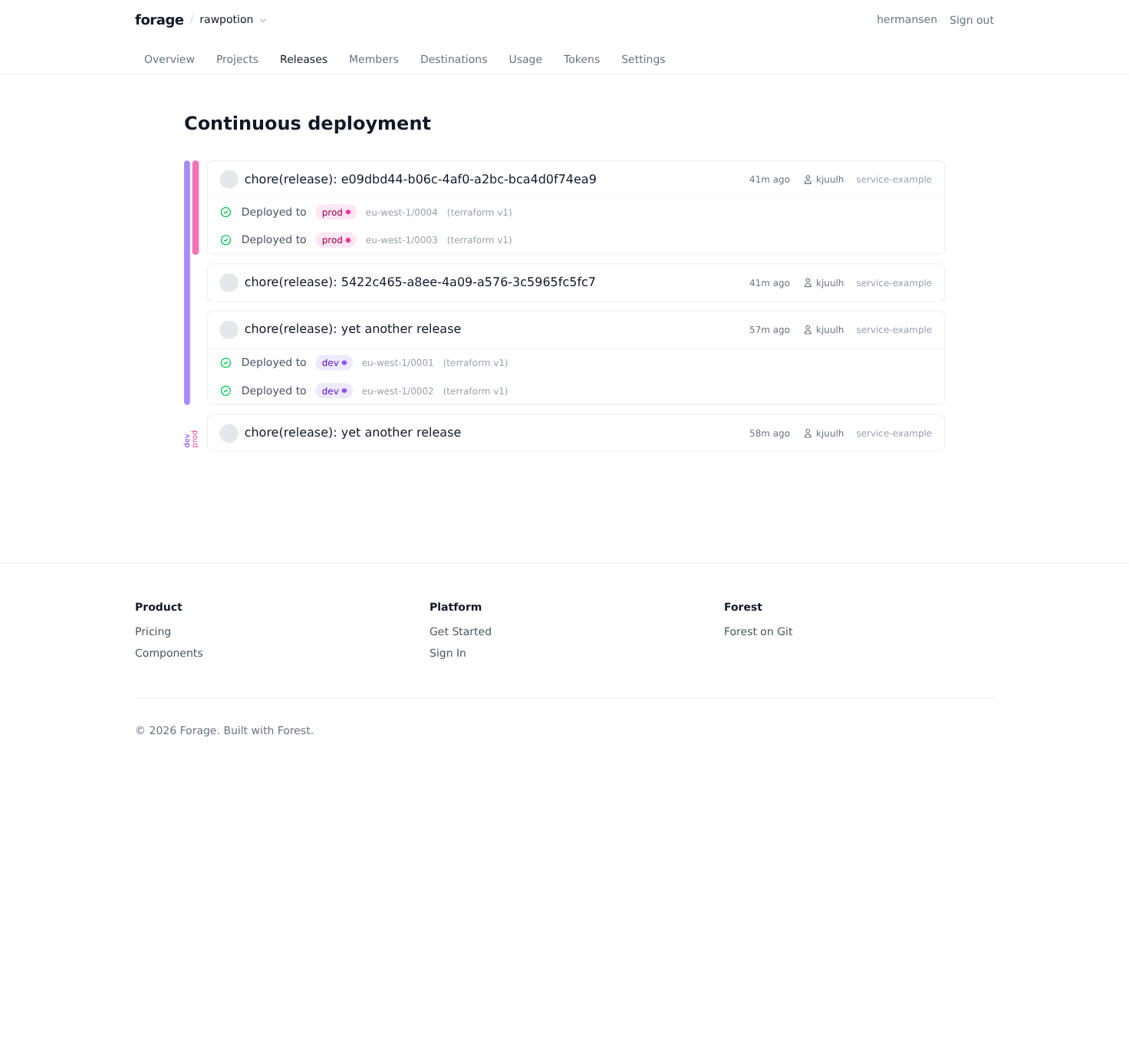
Task: Click the Sign out link
Action: click(971, 20)
